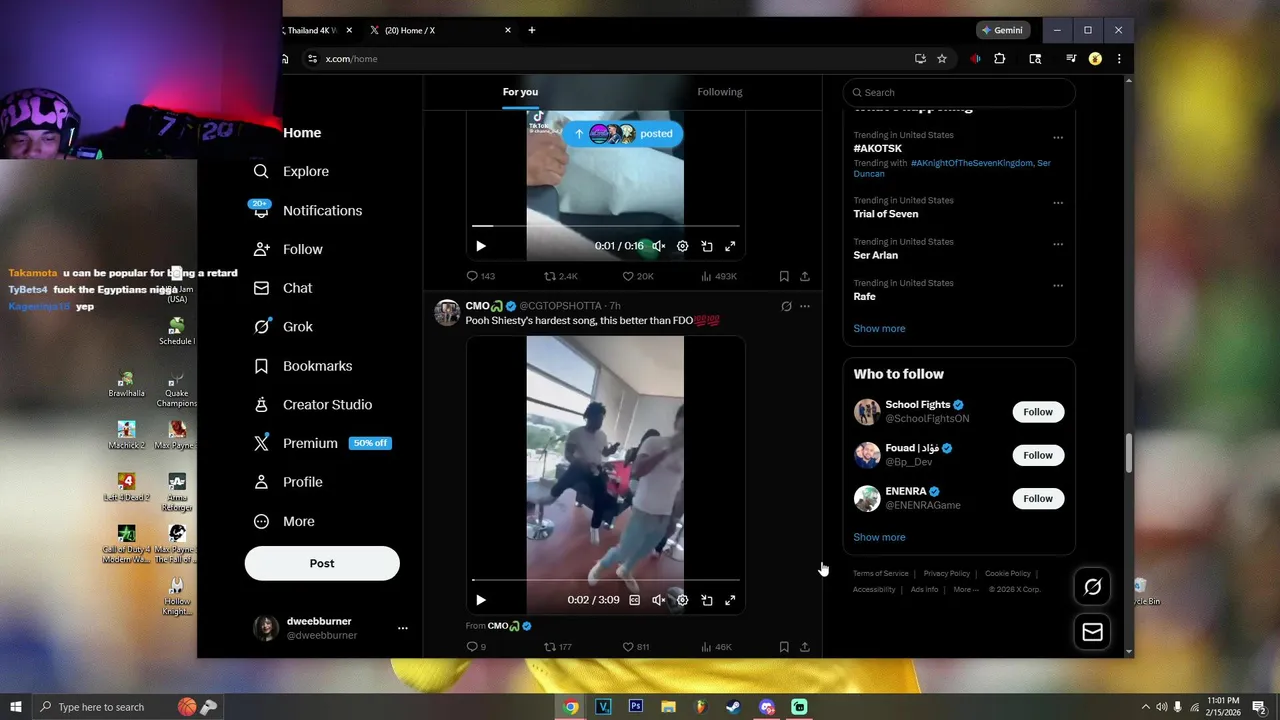Open options for the Trial of Seven trend
Viewport: 1280px width, 720px height.
(1058, 203)
